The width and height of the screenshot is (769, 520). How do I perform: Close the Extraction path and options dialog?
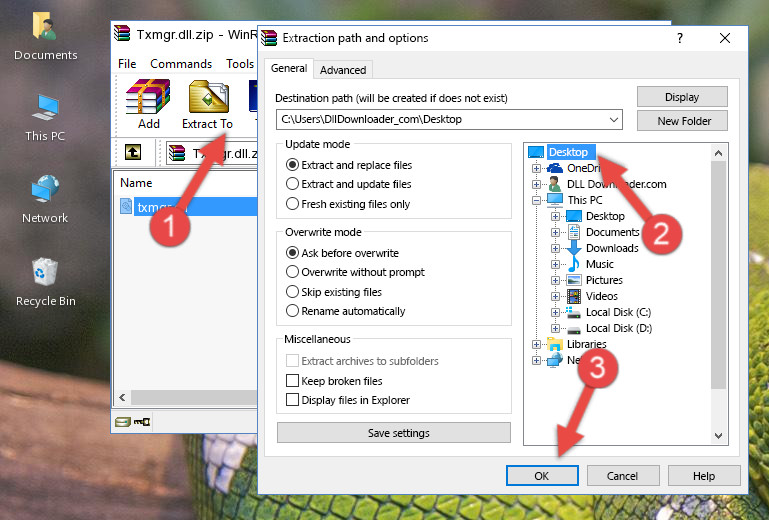725,38
